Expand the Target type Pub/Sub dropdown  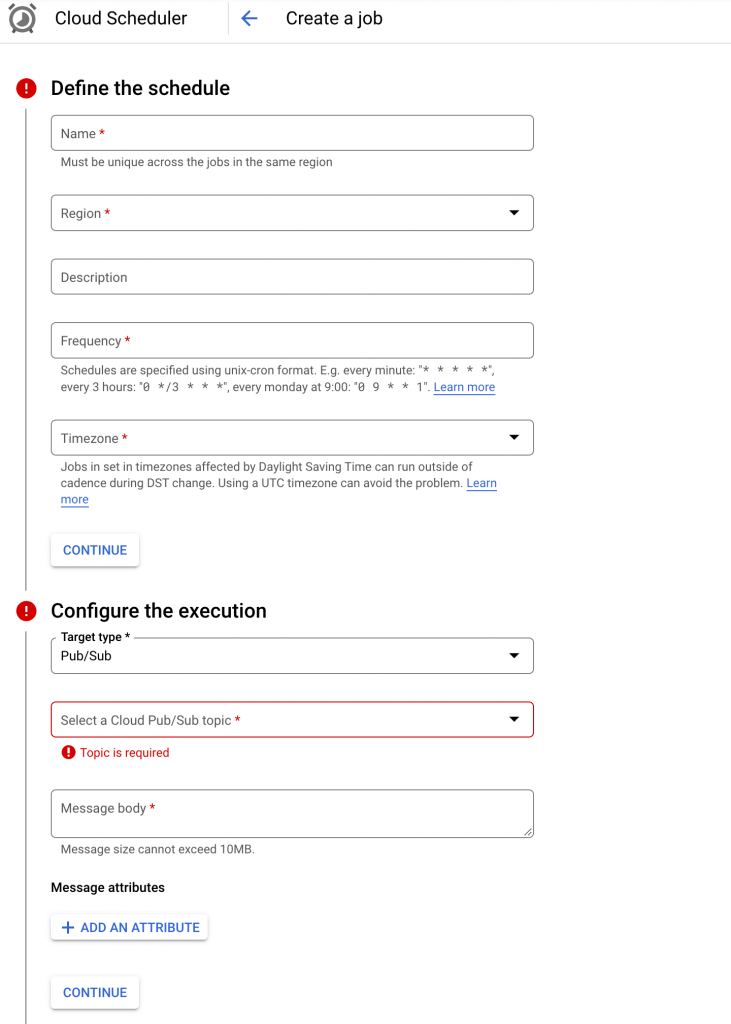292,656
